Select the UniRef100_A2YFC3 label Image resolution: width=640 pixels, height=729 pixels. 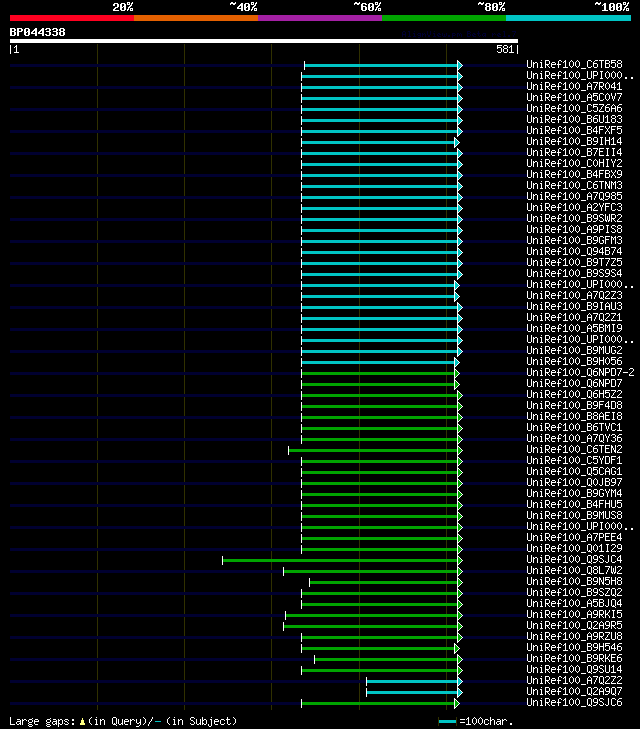[x=574, y=207]
